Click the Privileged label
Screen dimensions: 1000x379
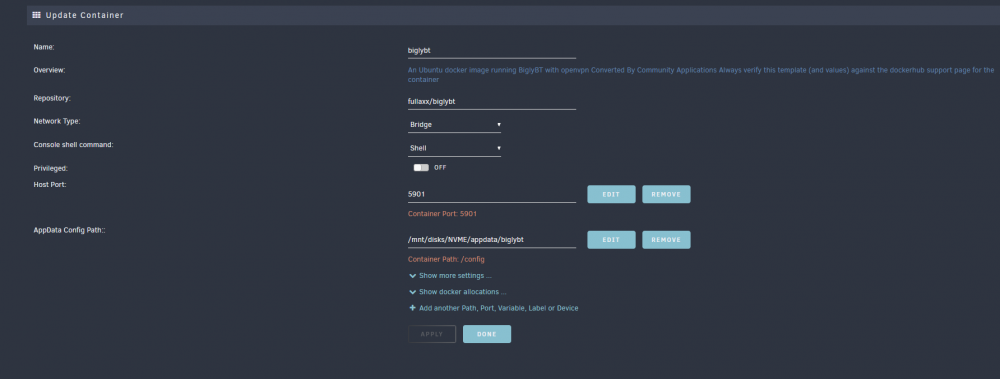(x=50, y=168)
